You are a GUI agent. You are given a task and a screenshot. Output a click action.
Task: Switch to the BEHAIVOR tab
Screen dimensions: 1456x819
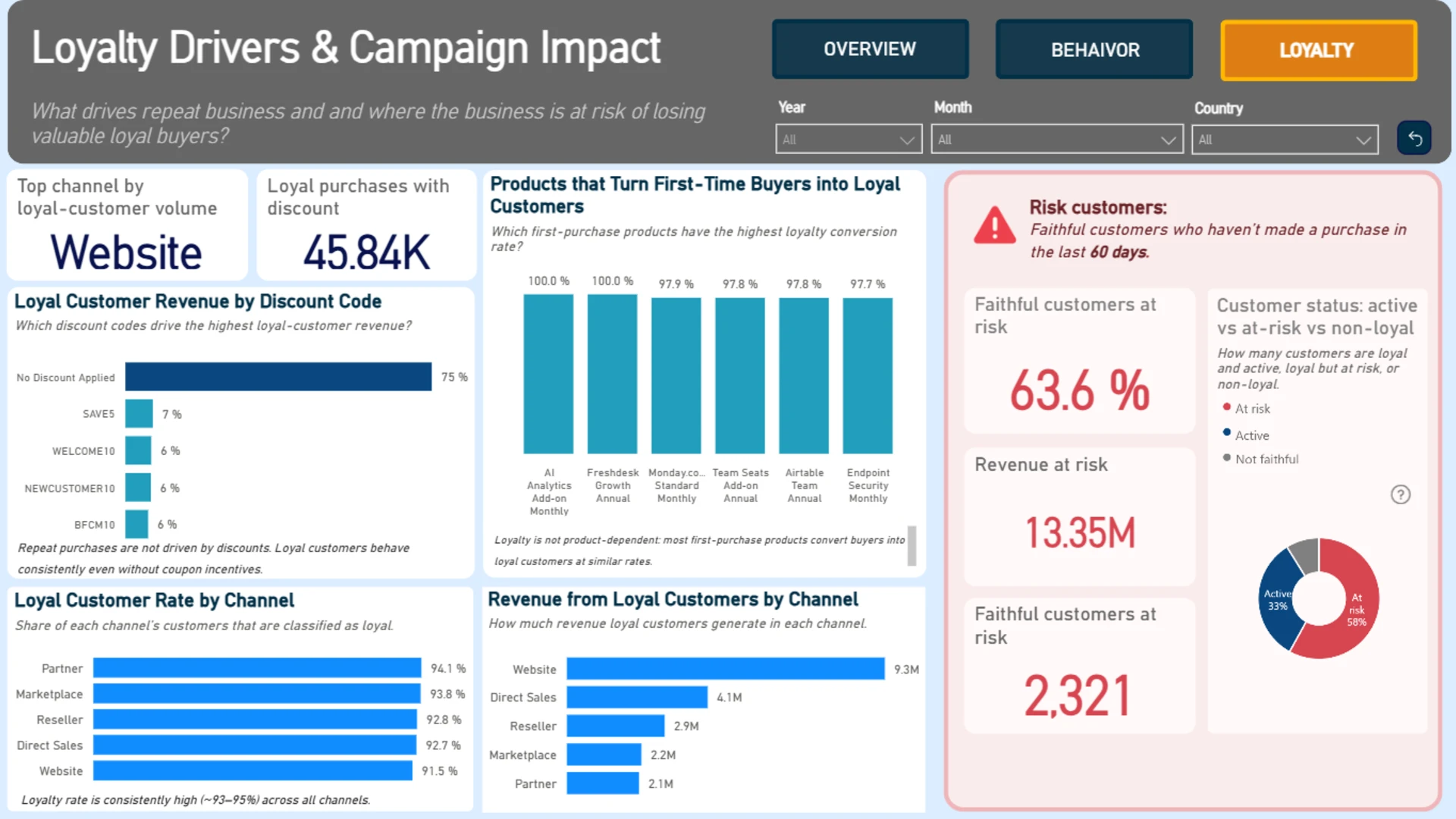click(x=1094, y=50)
